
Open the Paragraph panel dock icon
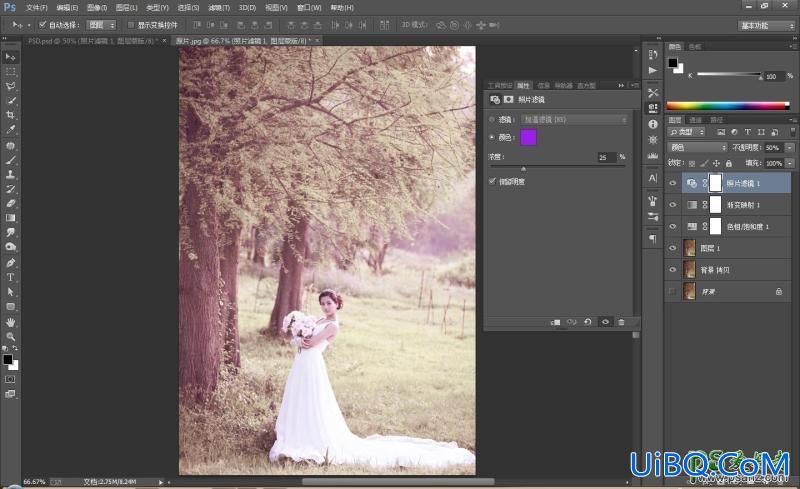(653, 238)
